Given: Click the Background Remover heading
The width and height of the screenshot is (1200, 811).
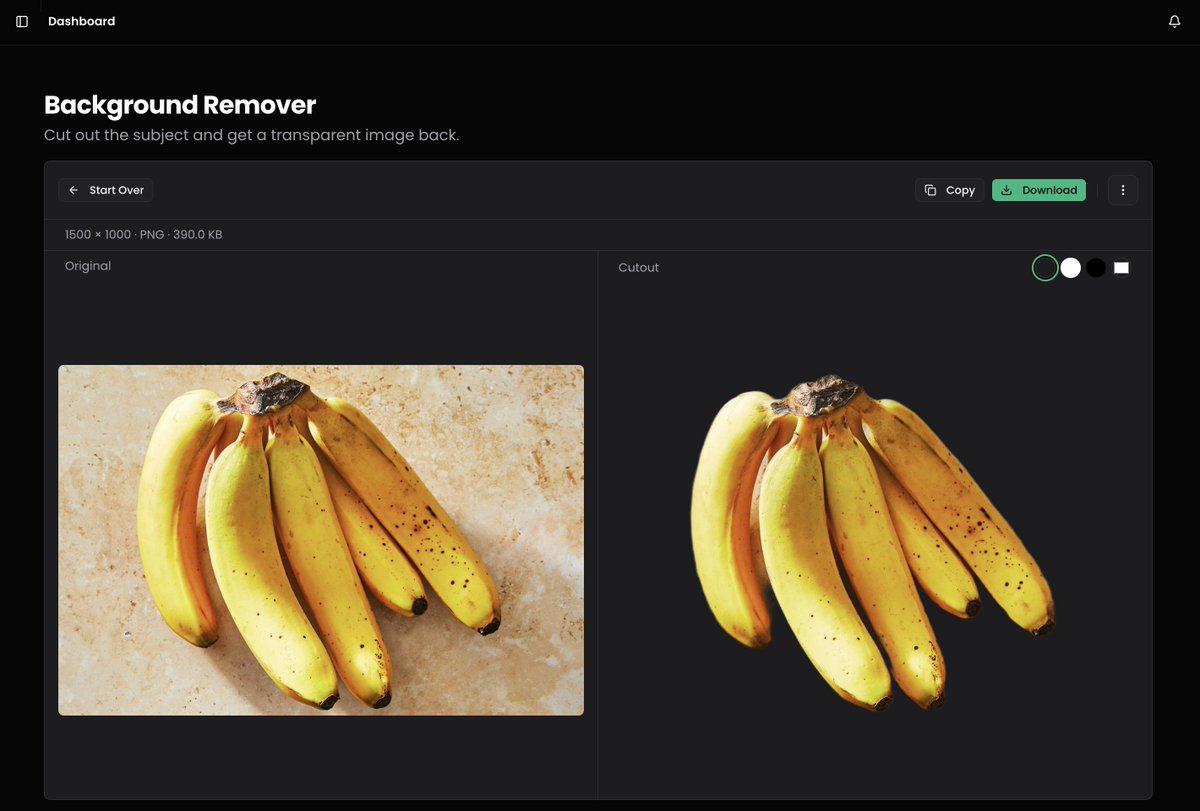Looking at the screenshot, I should click(180, 105).
